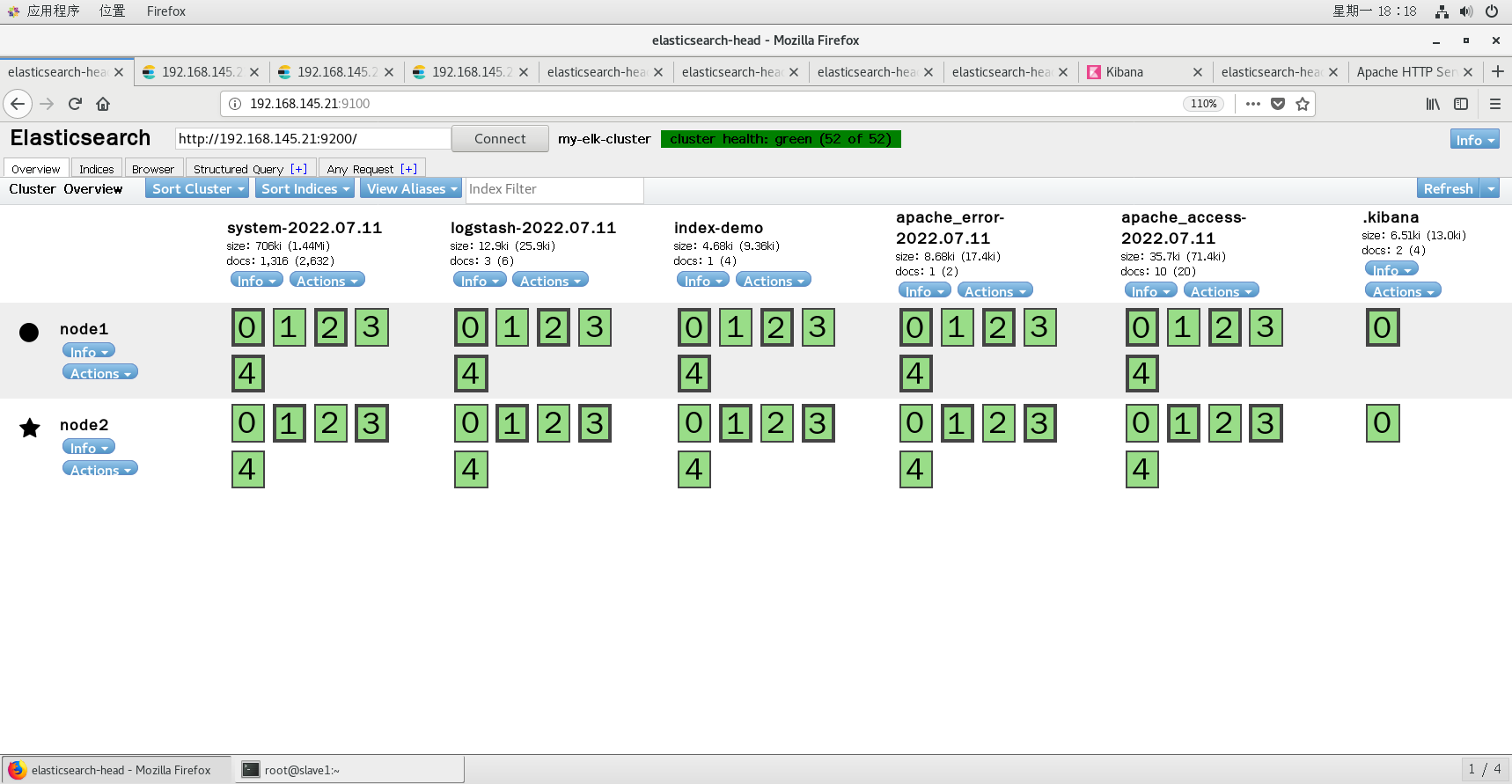Select node2 shard 0 of .kibana
This screenshot has width=1512, height=784.
(1383, 423)
